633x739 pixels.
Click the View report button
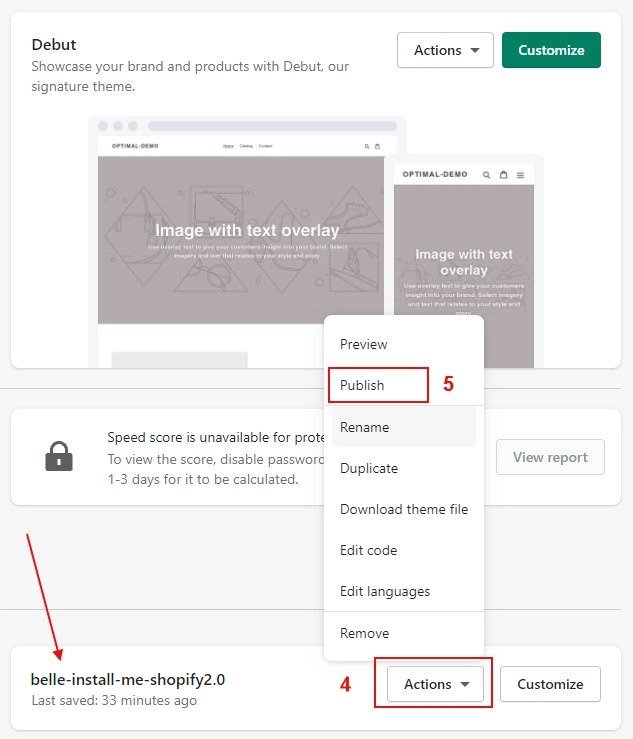tap(550, 457)
